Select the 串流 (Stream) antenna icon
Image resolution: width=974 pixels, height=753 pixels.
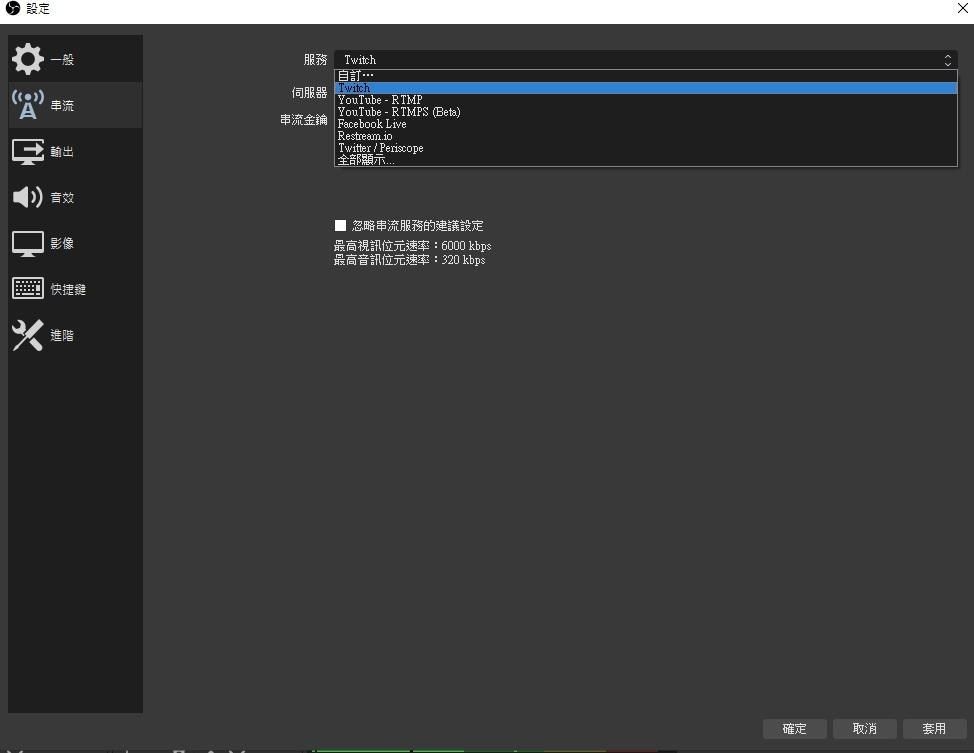click(x=29, y=104)
